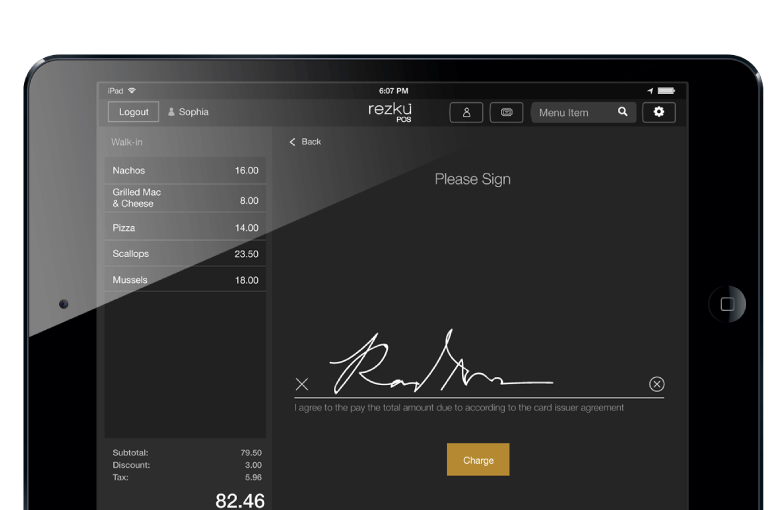Click the battery status icon
Screen dimensions: 782x510
[666, 91]
